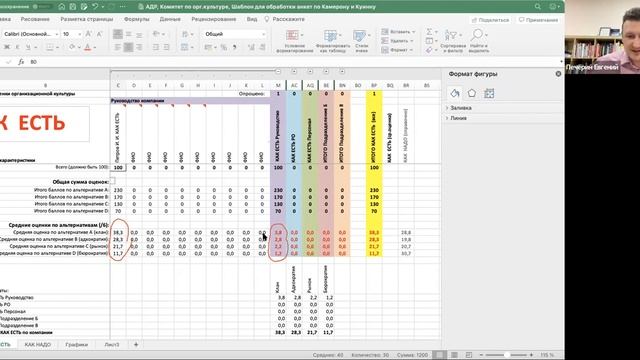This screenshot has height=360, width=640.
Task: Click the Примечания comments button
Action: [538, 20]
